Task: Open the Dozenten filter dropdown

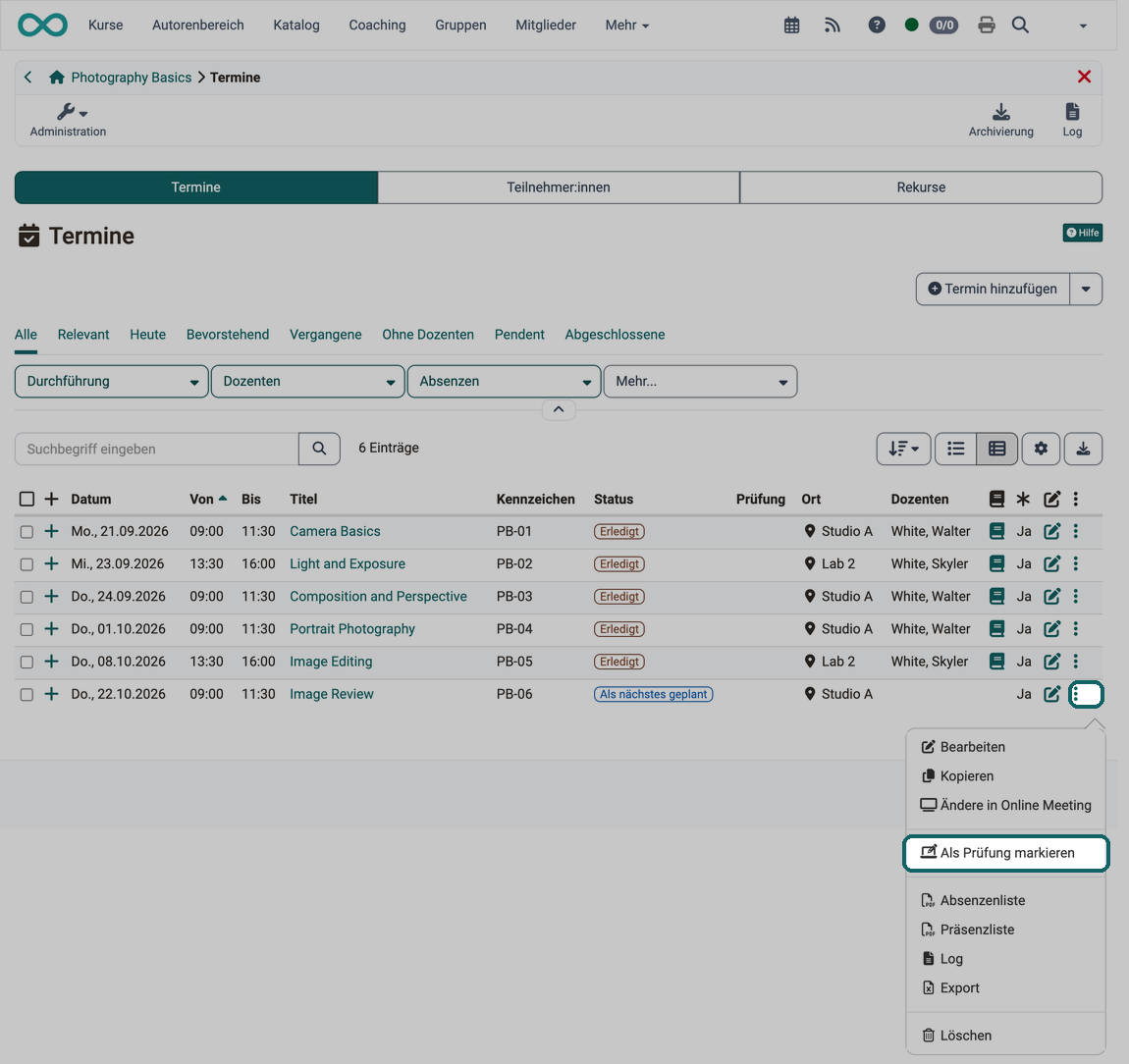Action: pyautogui.click(x=307, y=382)
